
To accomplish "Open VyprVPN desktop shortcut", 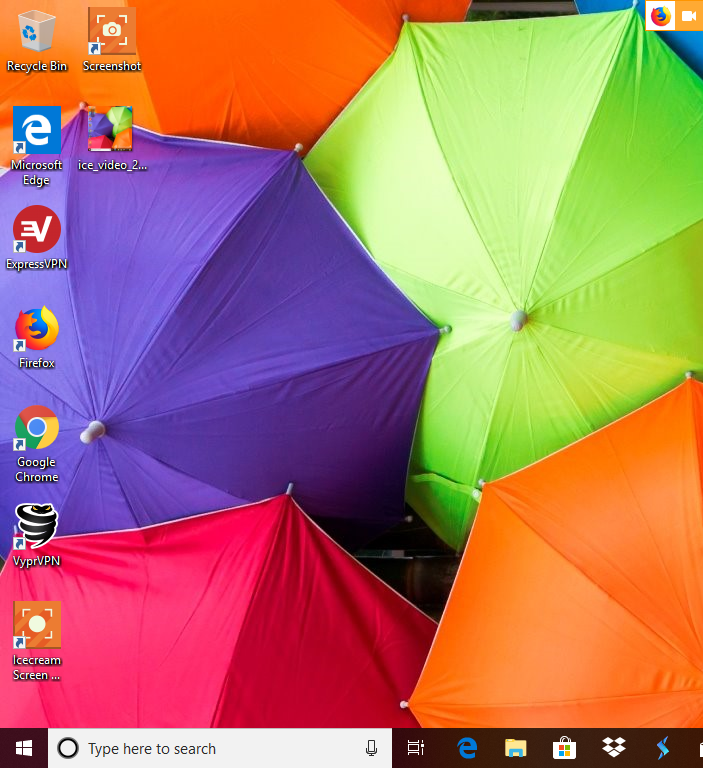I will tap(37, 526).
